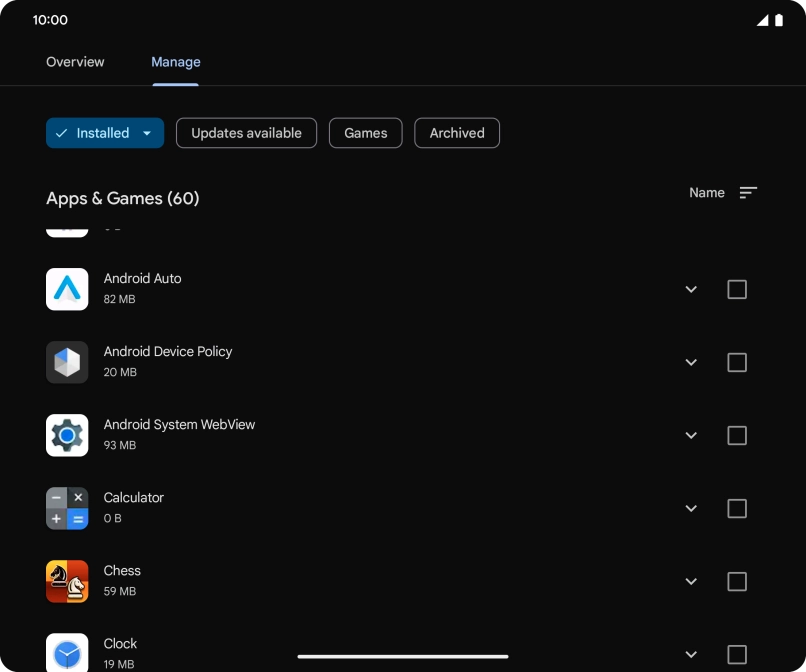Tap the Android System WebView gear icon
Screen dimensions: 806x672
[67, 435]
